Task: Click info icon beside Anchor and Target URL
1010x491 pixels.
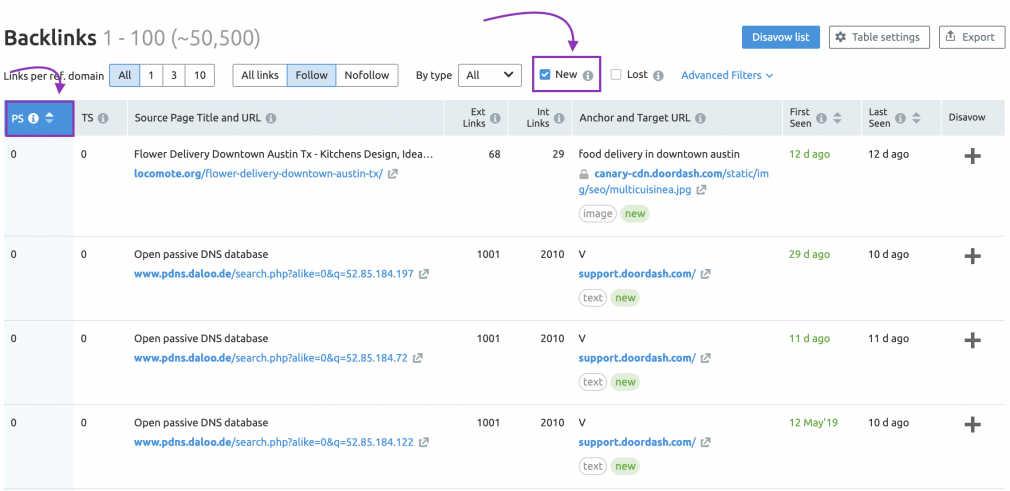Action: coord(700,119)
